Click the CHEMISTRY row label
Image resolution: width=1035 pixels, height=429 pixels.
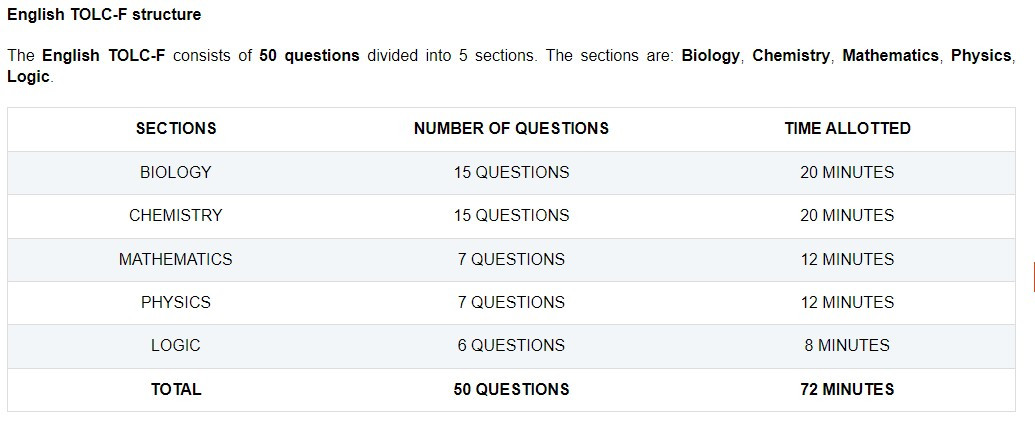176,215
